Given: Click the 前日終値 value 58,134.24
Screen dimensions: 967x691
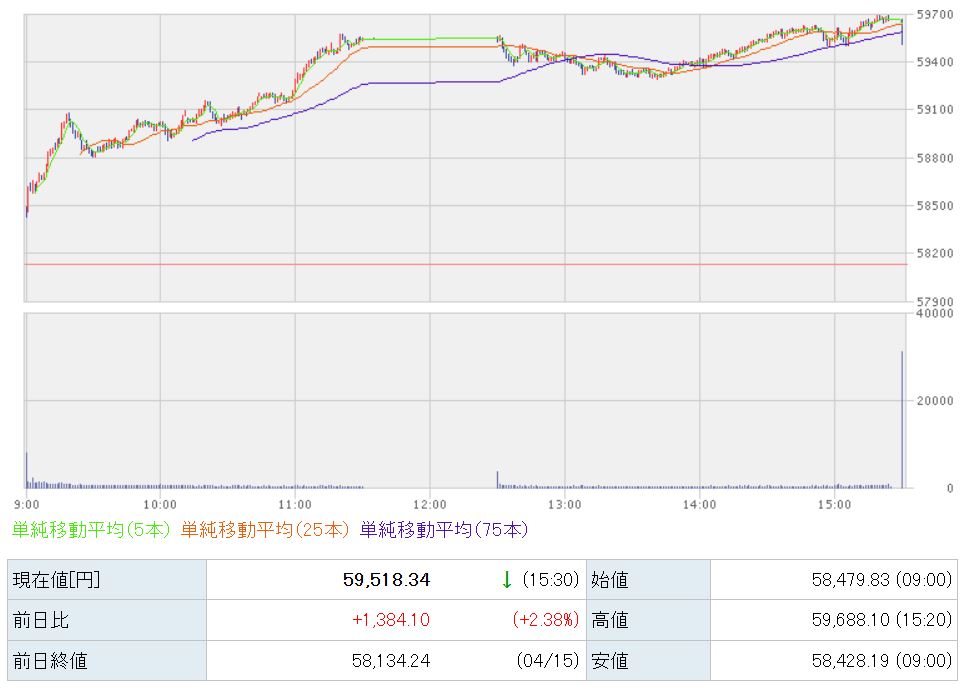Looking at the screenshot, I should [x=387, y=661].
